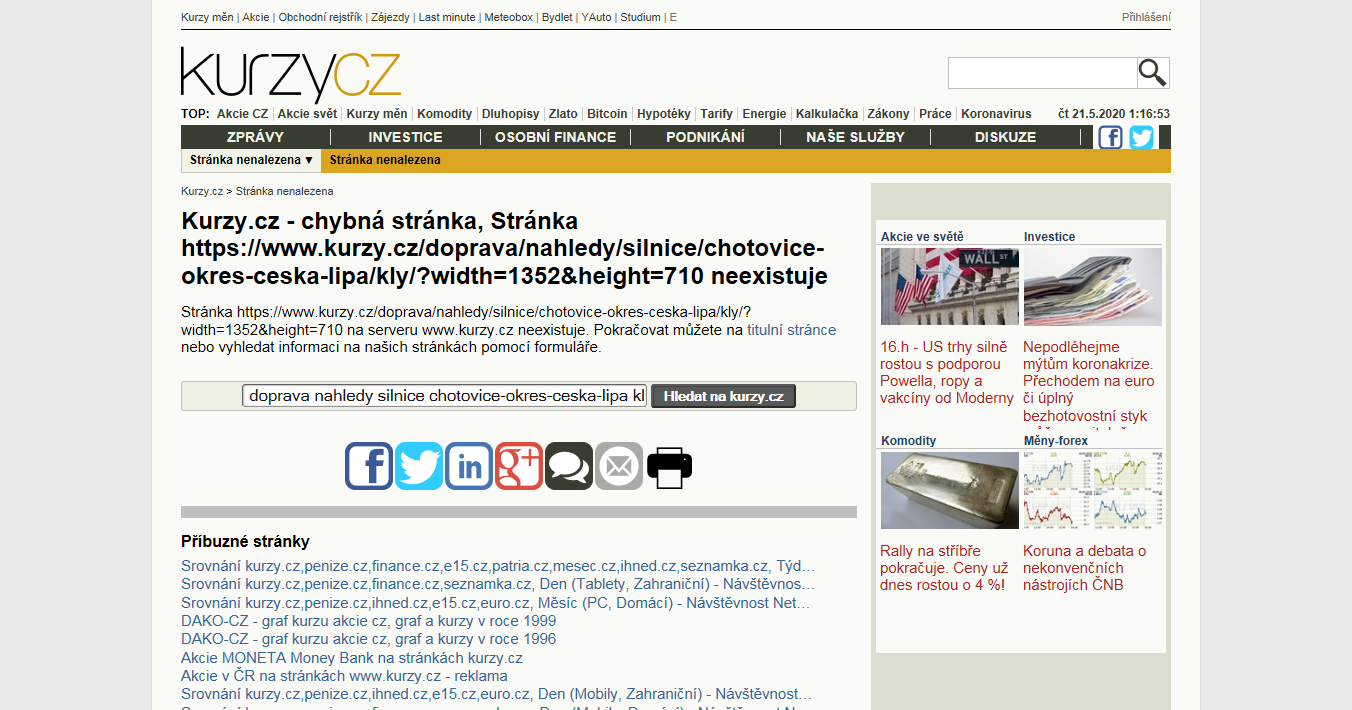
Task: Share page via large Facebook icon
Action: (369, 466)
